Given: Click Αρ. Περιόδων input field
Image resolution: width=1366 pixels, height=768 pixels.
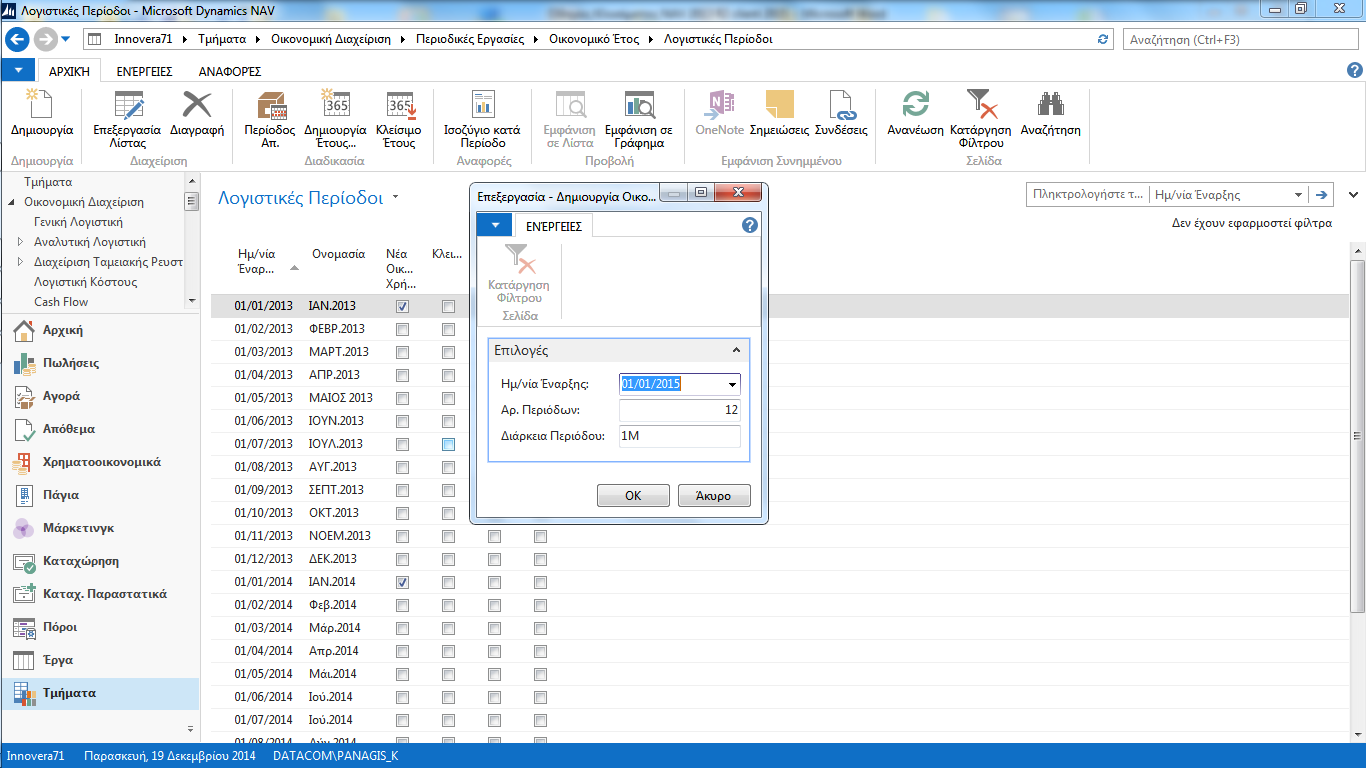Looking at the screenshot, I should 680,410.
